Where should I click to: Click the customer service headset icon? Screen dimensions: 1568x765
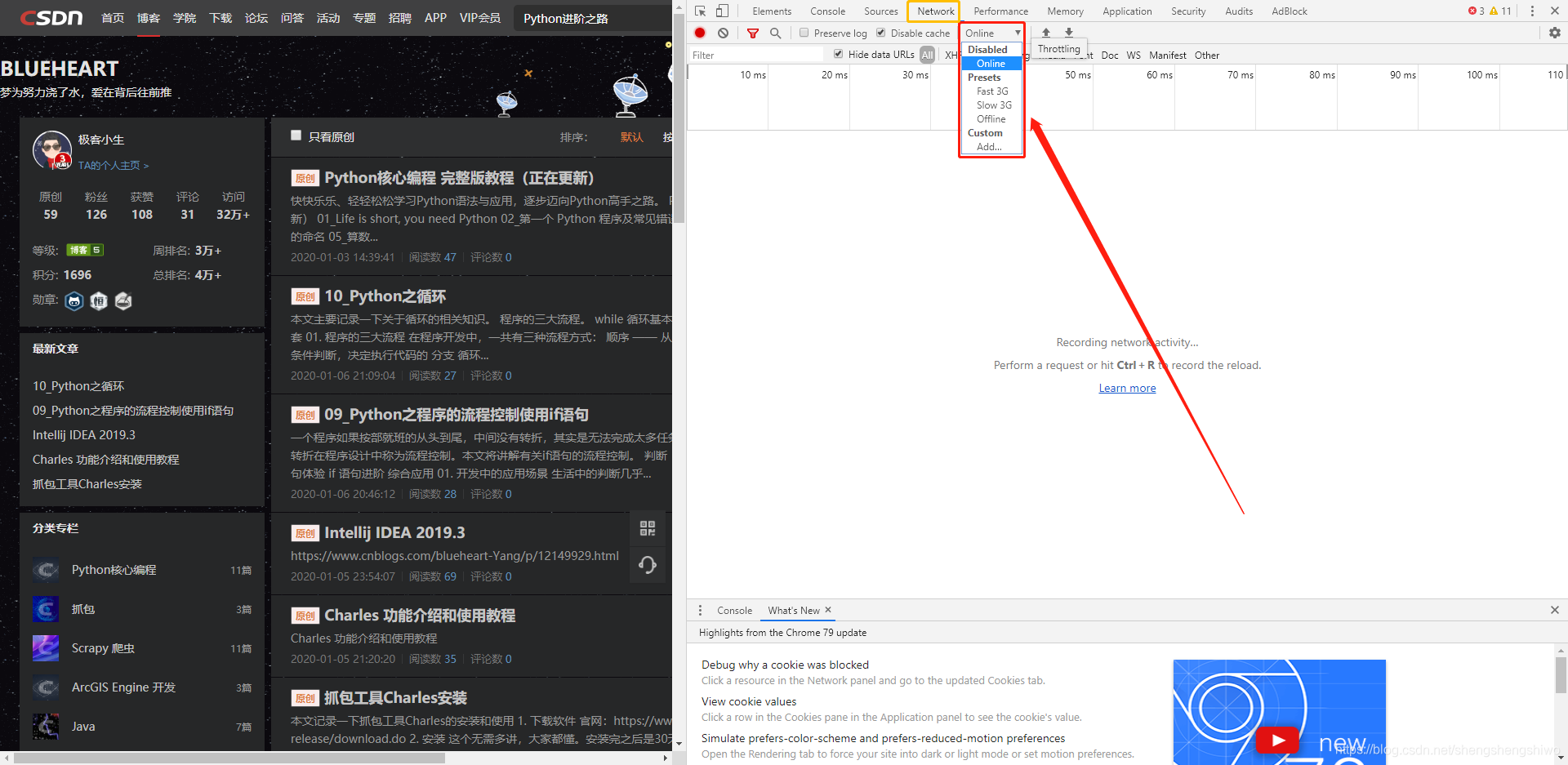click(x=648, y=565)
